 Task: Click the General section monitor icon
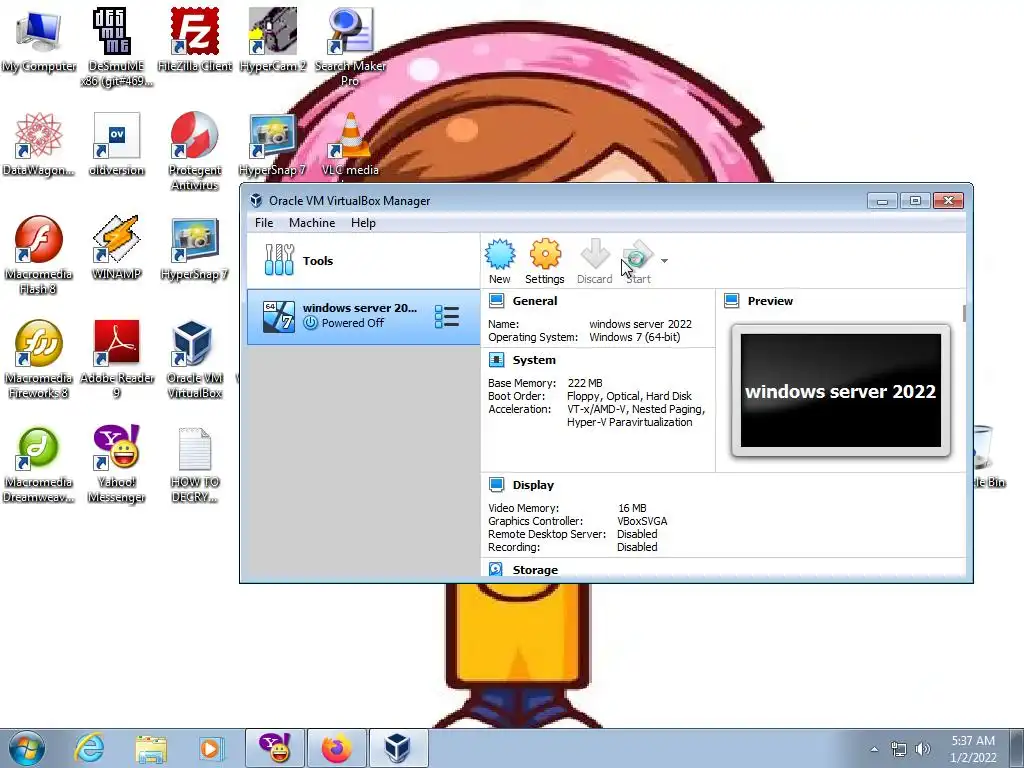[x=496, y=301]
